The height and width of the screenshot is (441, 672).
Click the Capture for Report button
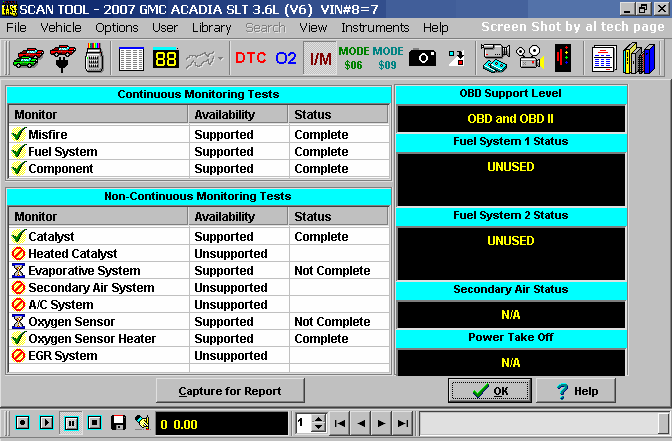click(230, 391)
